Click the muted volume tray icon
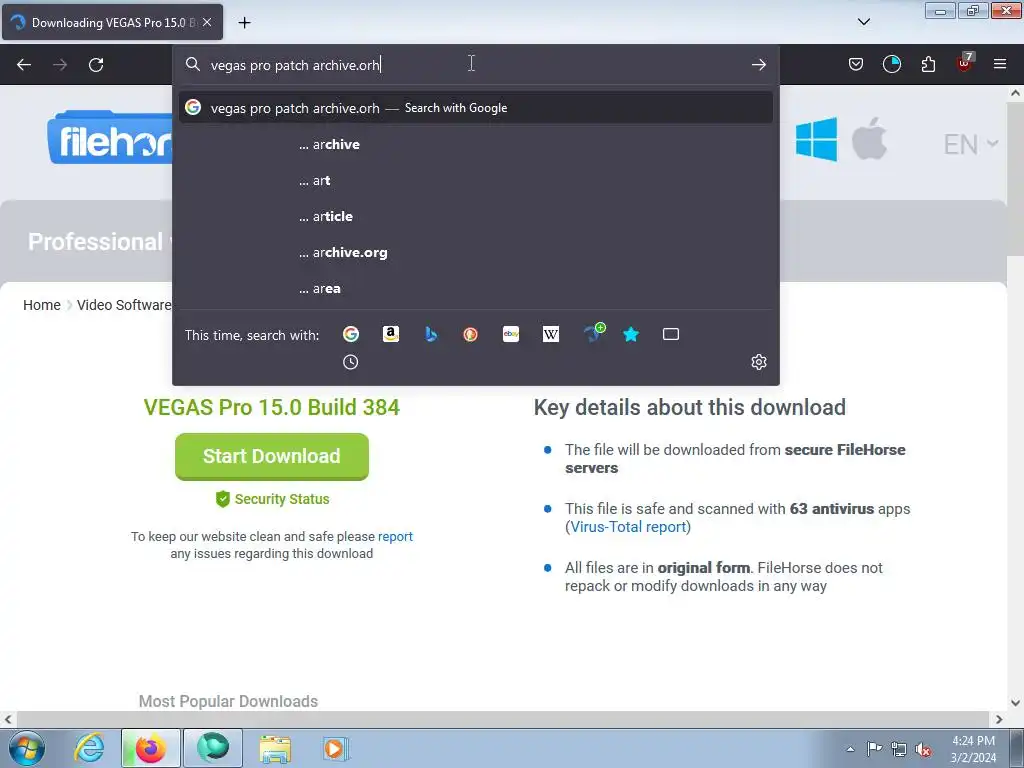This screenshot has width=1024, height=768. (x=923, y=750)
